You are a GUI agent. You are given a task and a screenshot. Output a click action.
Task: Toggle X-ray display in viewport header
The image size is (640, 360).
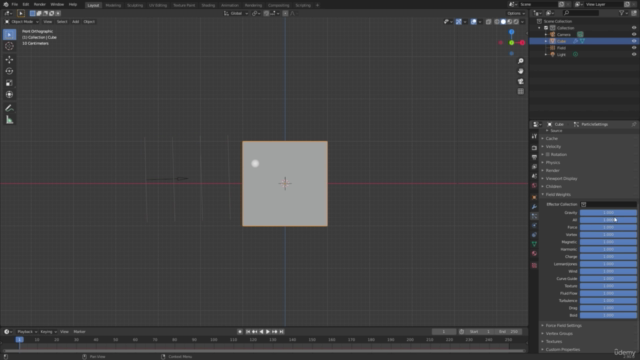point(488,22)
